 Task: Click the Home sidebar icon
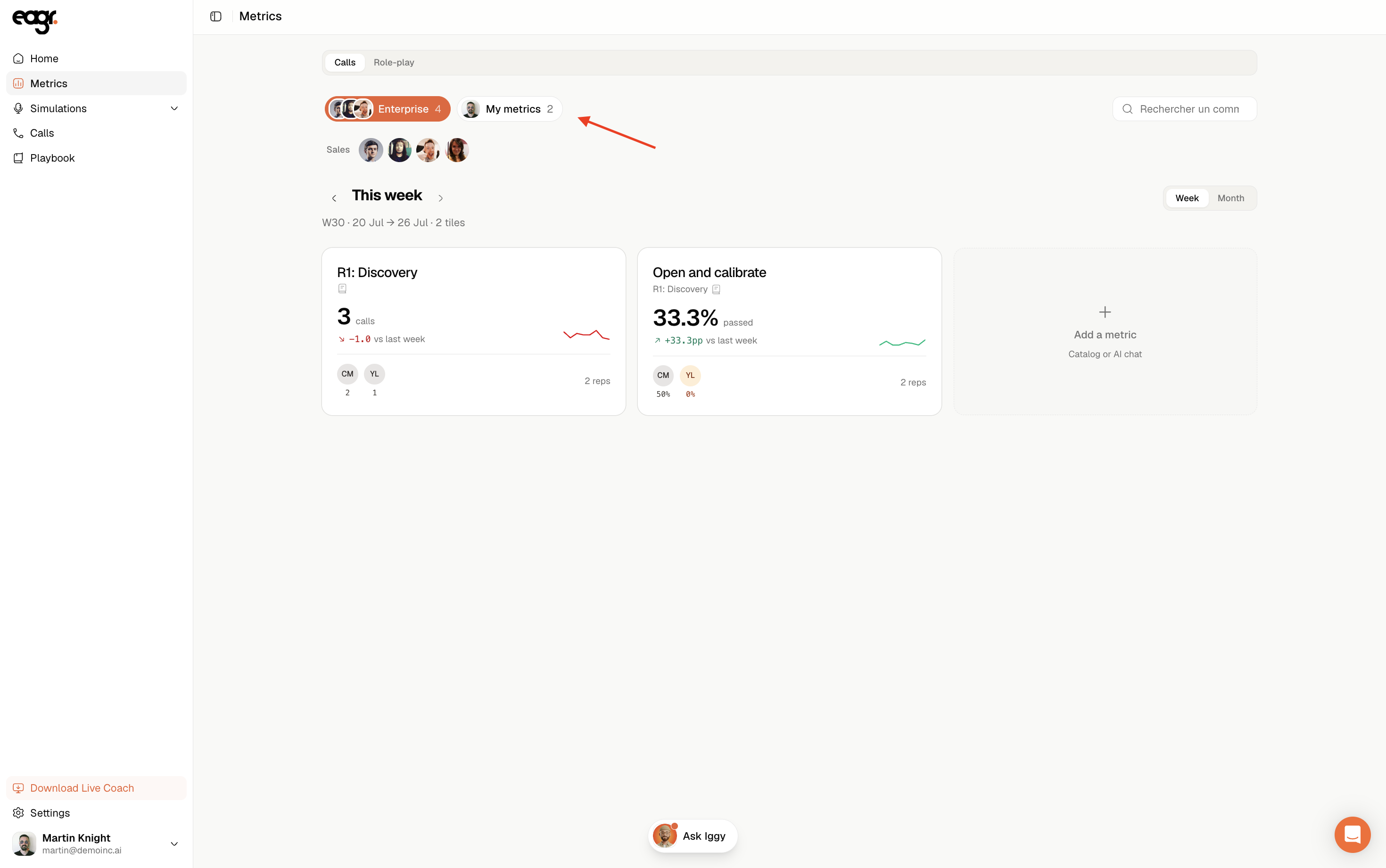(x=18, y=58)
